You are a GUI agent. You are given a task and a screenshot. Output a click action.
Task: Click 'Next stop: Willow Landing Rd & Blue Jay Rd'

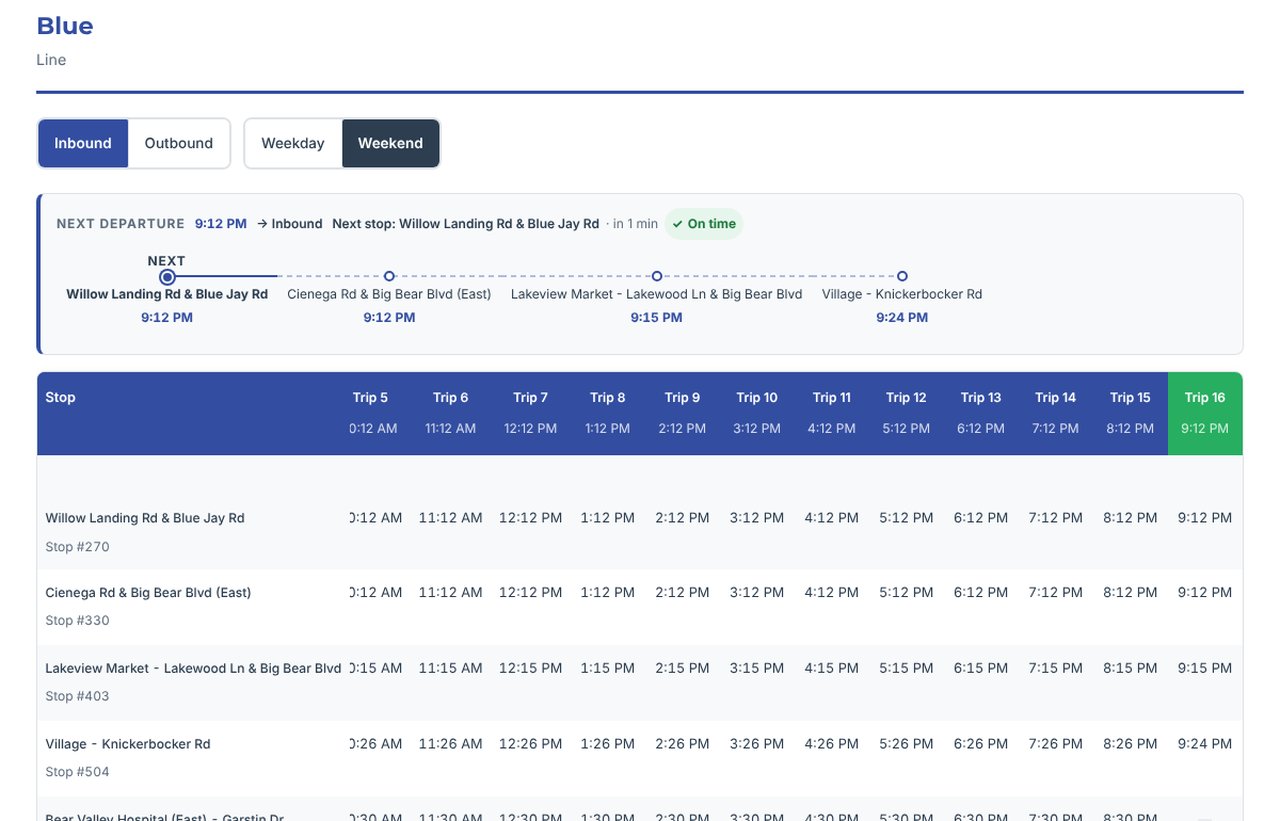click(x=466, y=224)
